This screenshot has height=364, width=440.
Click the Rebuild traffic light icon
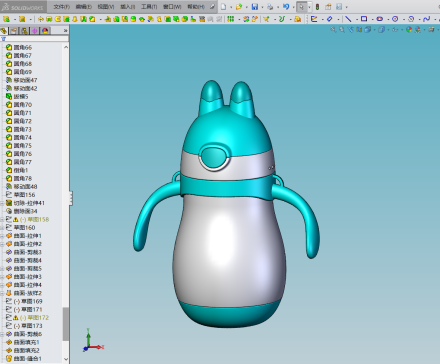pyautogui.click(x=317, y=7)
